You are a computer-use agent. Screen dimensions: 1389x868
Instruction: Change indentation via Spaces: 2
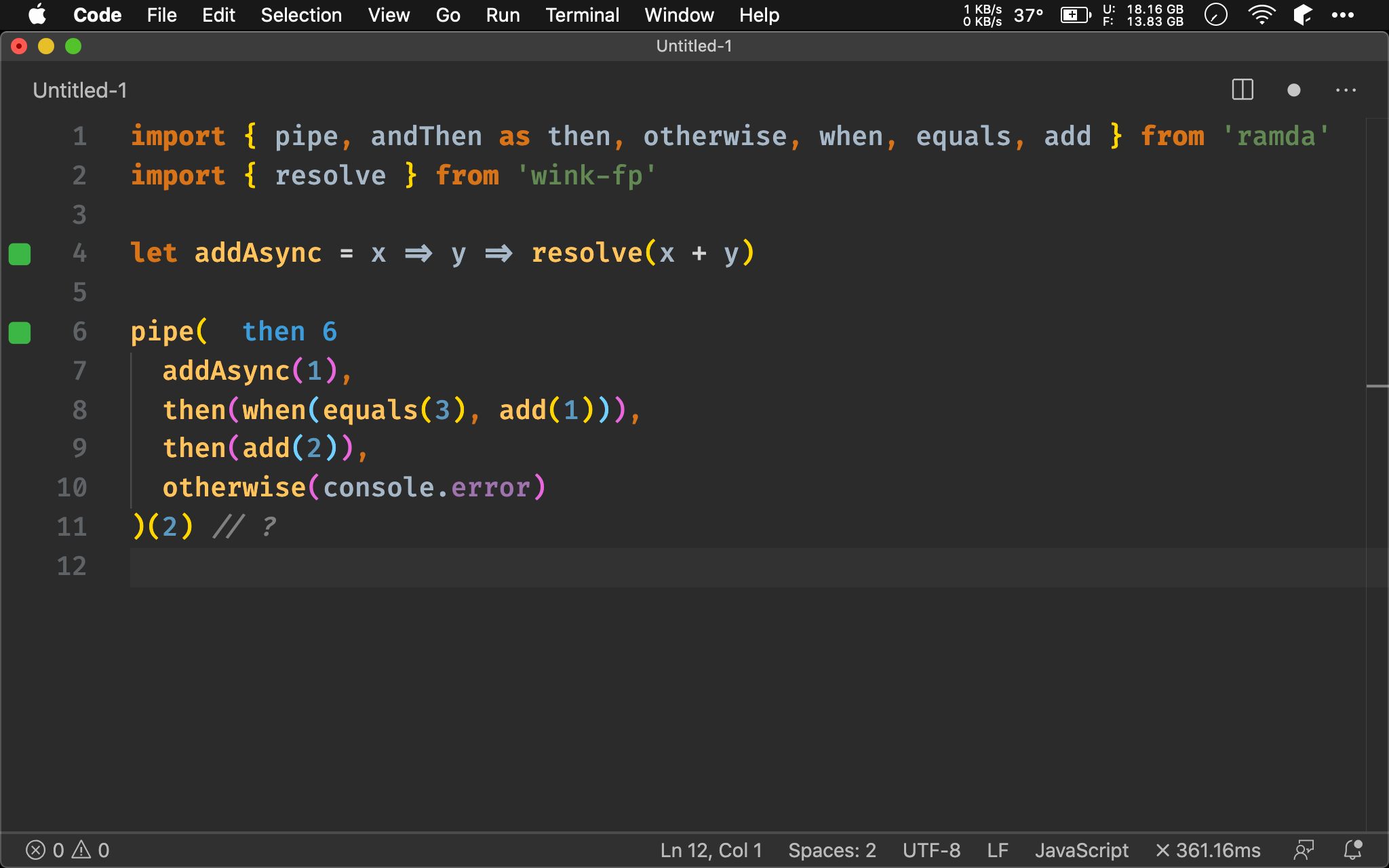click(x=832, y=850)
